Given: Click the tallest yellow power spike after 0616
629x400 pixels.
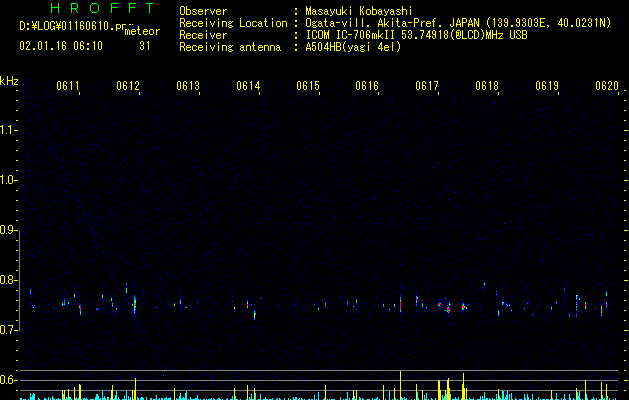Looking at the screenshot, I should tap(400, 385).
